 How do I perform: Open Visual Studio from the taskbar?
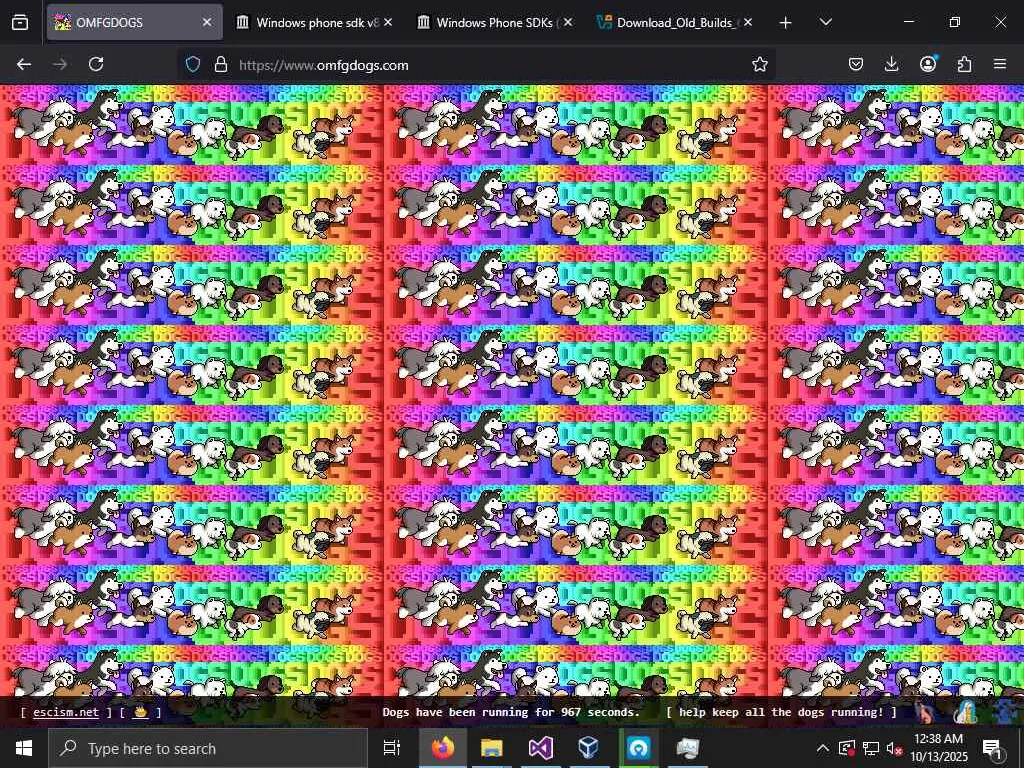click(x=541, y=748)
